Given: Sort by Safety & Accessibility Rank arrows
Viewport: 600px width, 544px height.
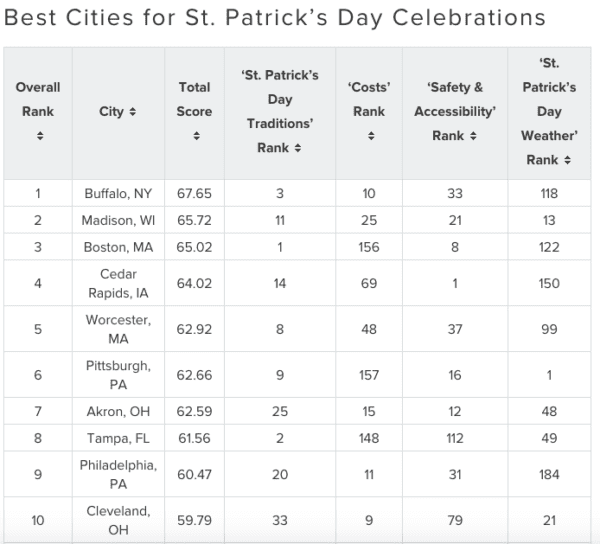Looking at the screenshot, I should coord(471,136).
